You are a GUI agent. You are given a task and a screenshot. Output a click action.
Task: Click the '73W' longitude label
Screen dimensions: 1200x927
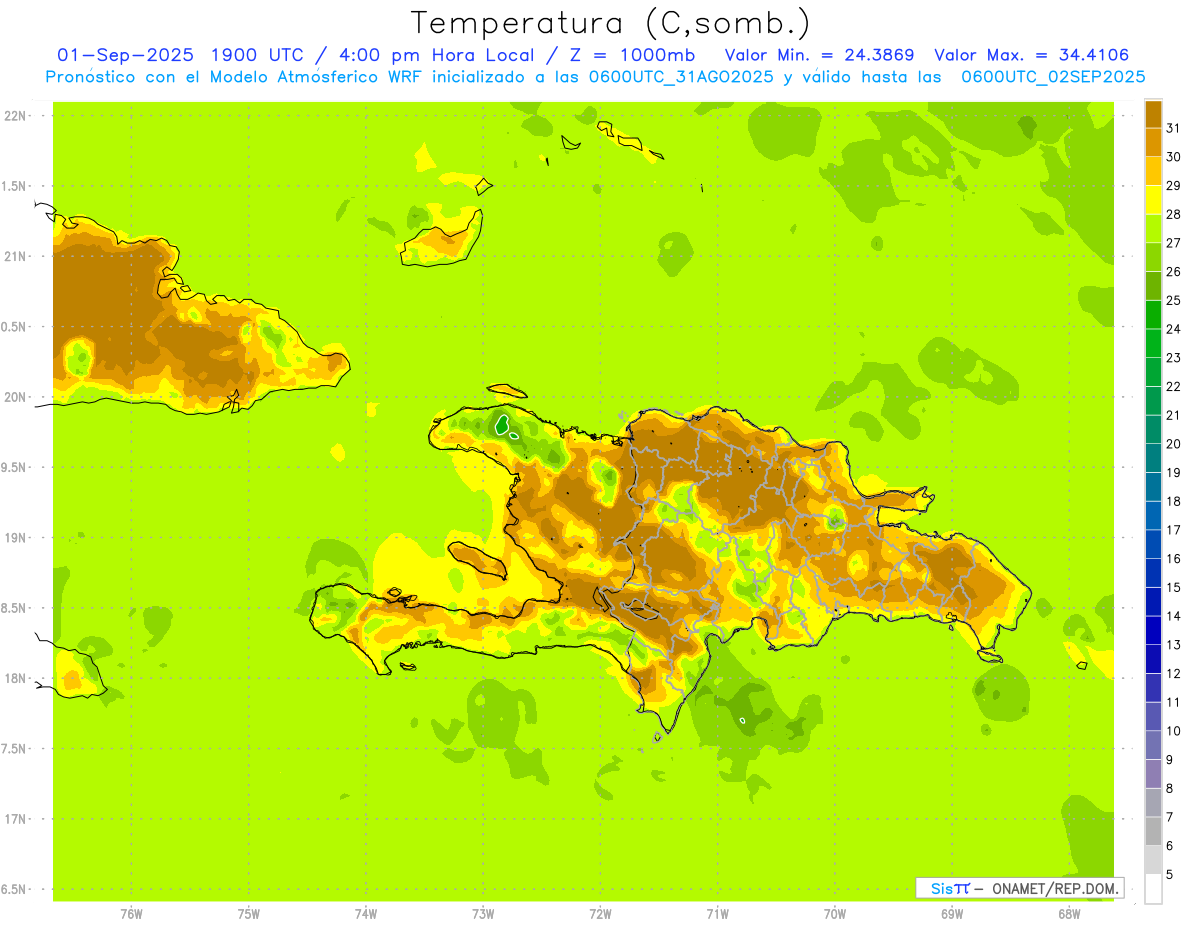point(483,914)
